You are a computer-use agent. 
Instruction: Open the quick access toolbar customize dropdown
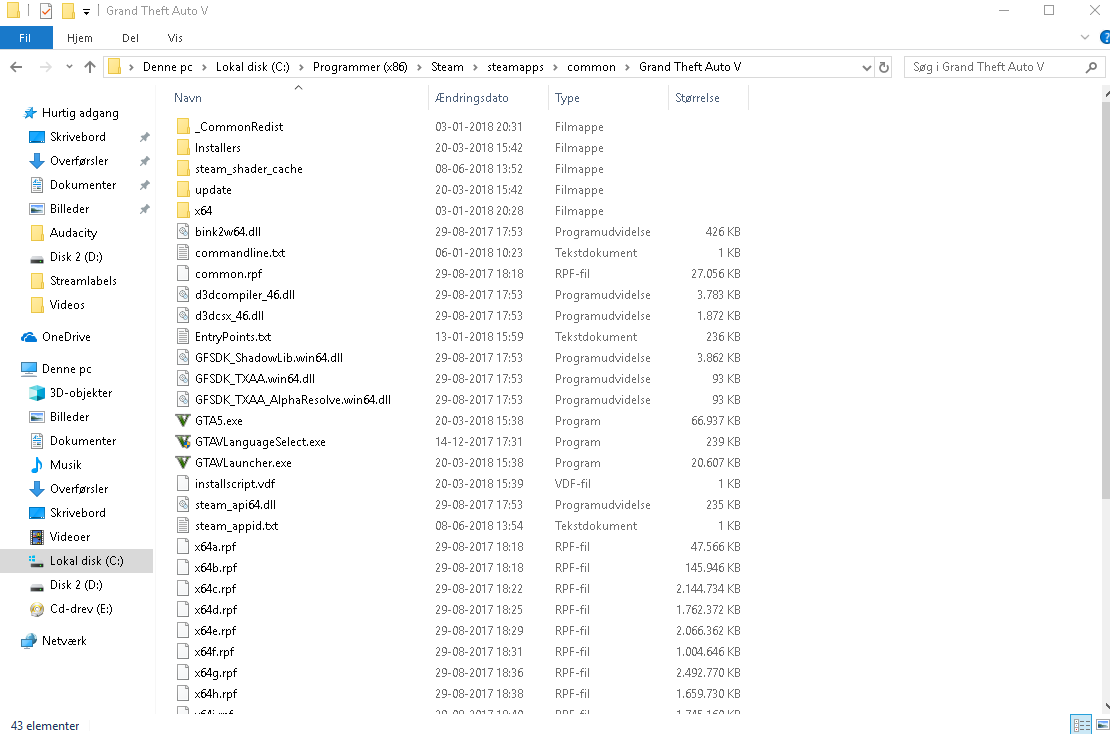click(86, 11)
